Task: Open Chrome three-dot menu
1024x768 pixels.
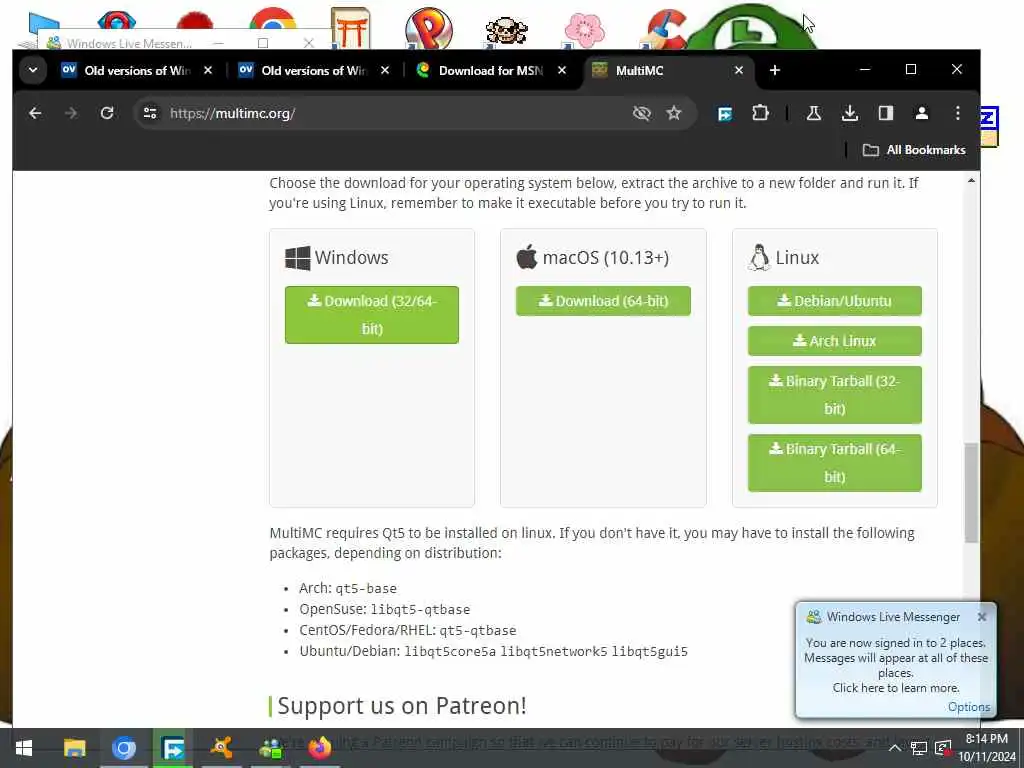Action: [957, 113]
